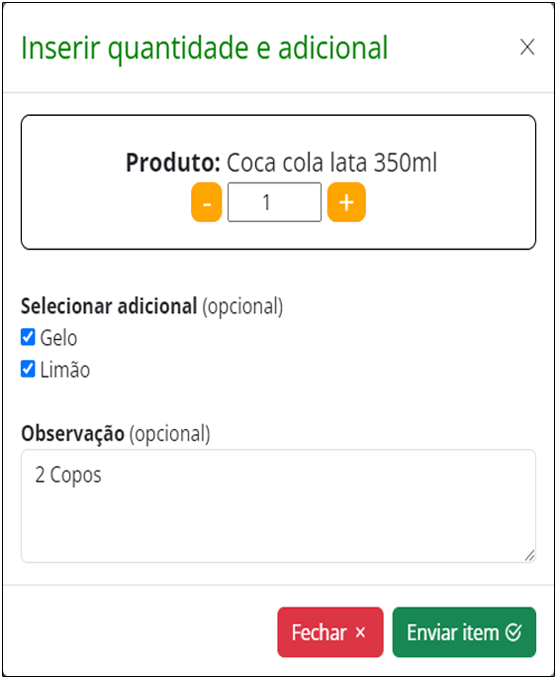Click the Gelo label text
This screenshot has width=557, height=679.
point(59,338)
